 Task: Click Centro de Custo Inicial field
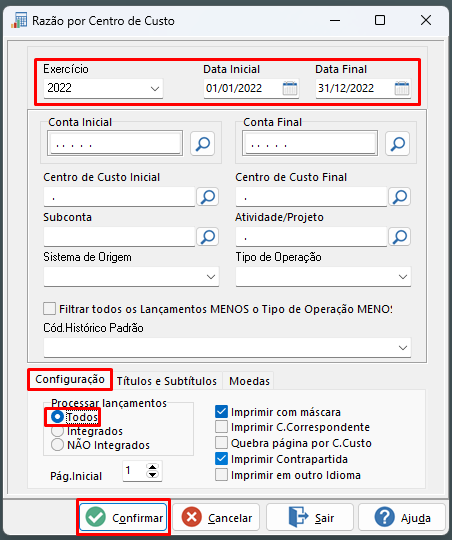tap(119, 197)
